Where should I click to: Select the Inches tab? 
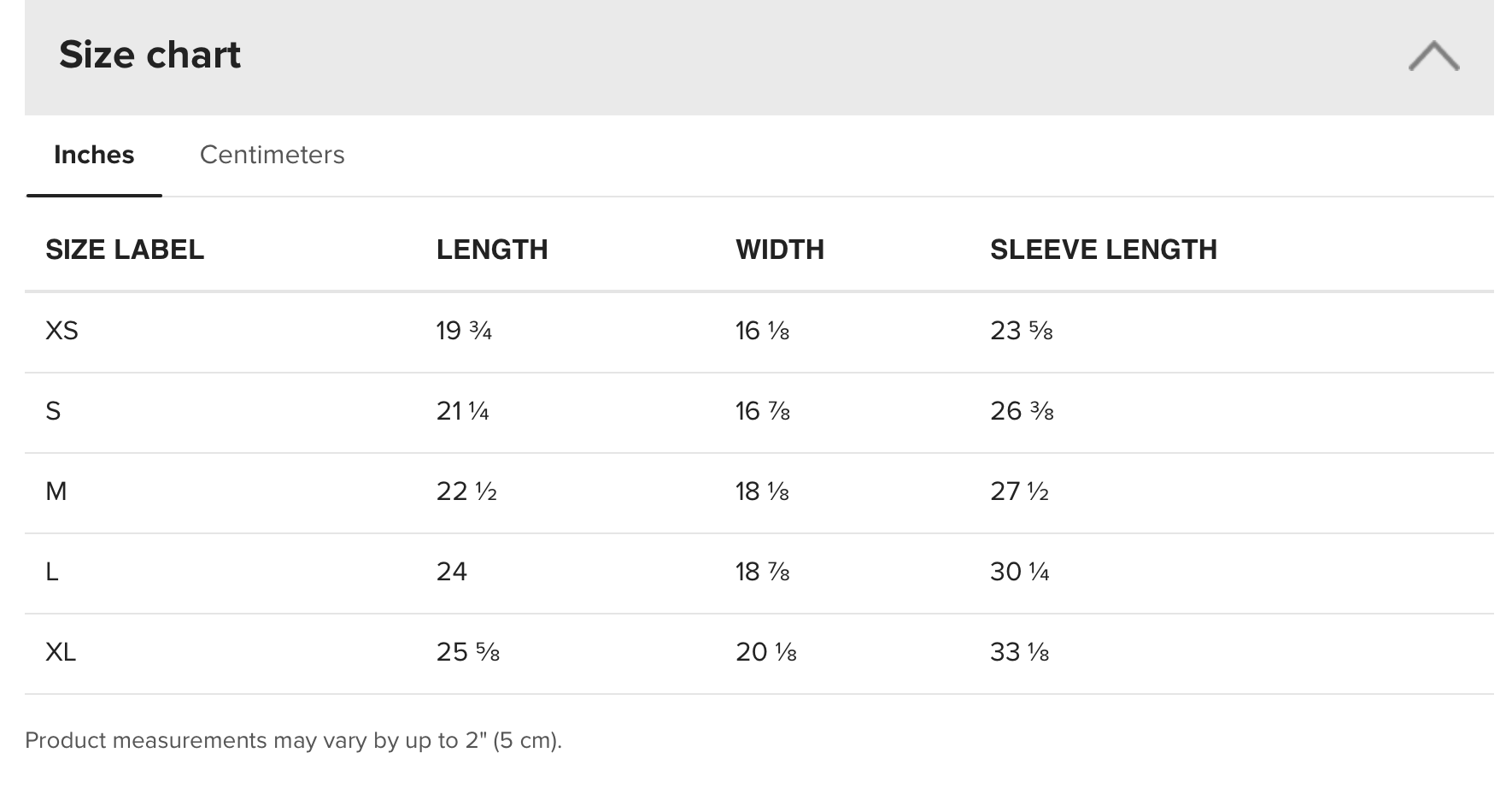[x=94, y=155]
